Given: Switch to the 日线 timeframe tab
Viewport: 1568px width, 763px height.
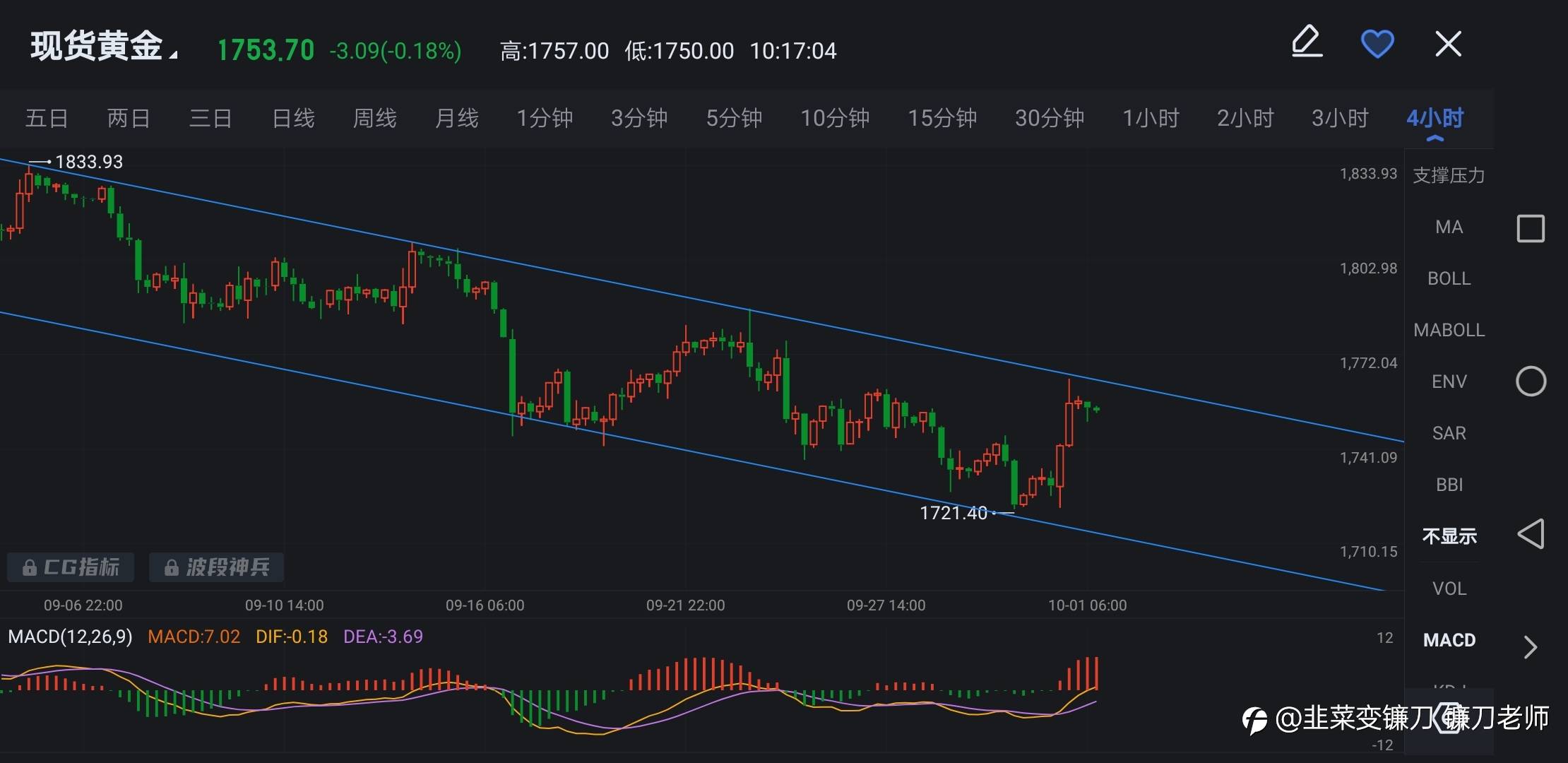Looking at the screenshot, I should coord(293,118).
